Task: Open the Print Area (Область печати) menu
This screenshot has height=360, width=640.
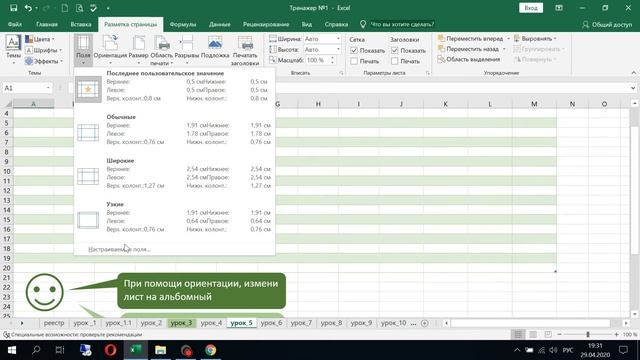Action: tap(162, 50)
